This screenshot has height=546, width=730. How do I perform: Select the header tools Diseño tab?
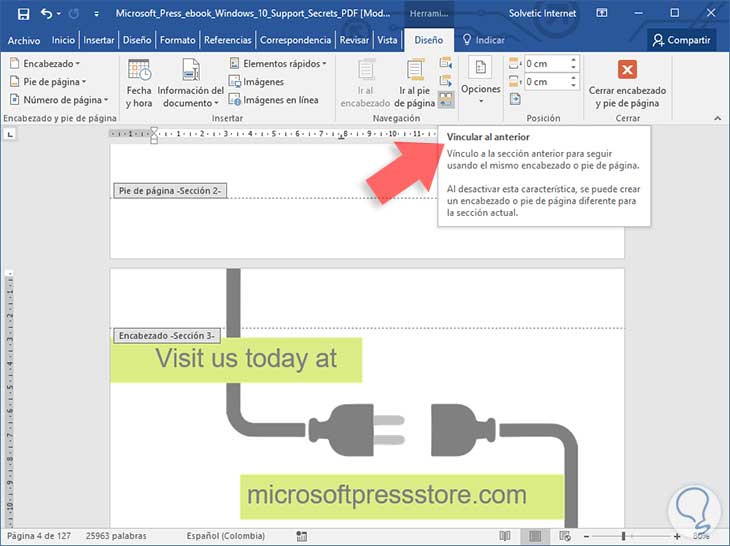[429, 40]
